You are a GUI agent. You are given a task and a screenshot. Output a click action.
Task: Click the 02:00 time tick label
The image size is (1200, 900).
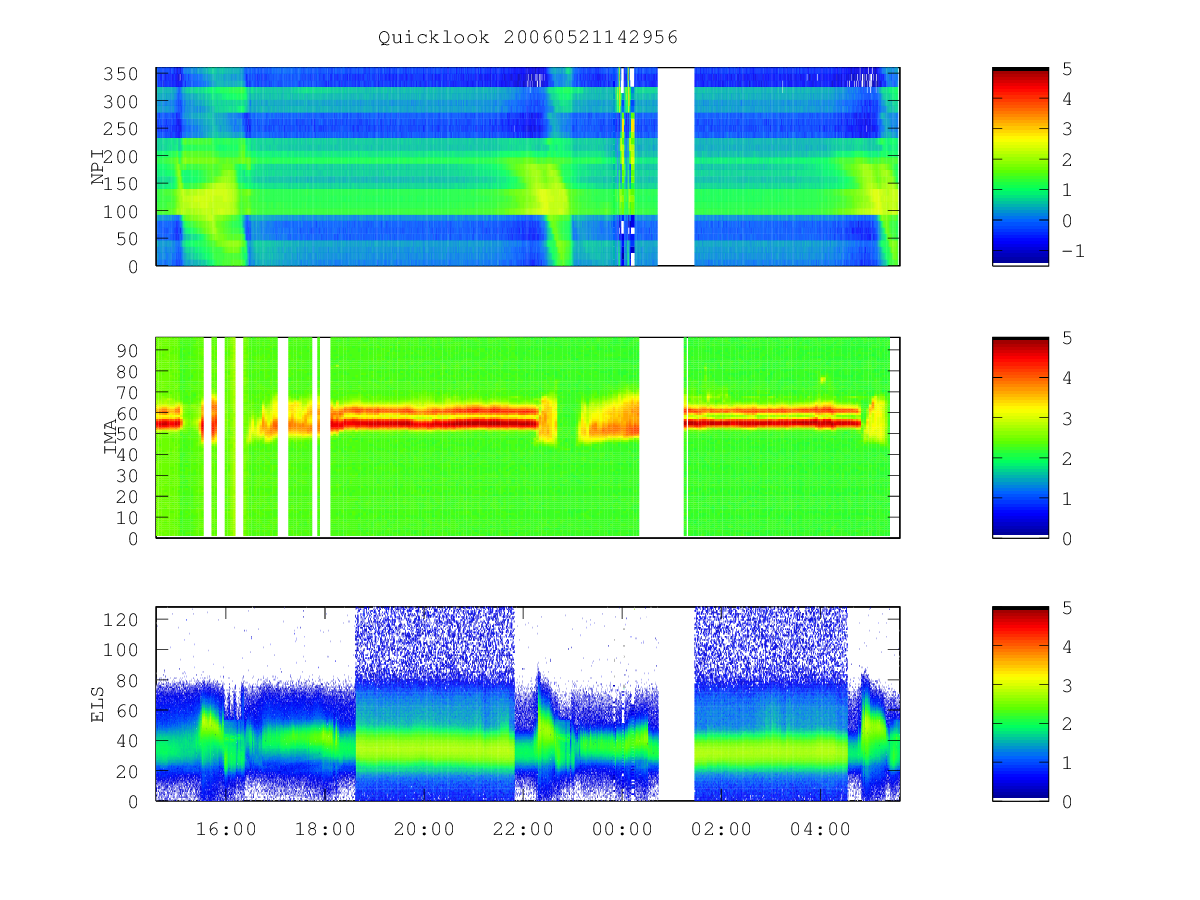pos(721,830)
